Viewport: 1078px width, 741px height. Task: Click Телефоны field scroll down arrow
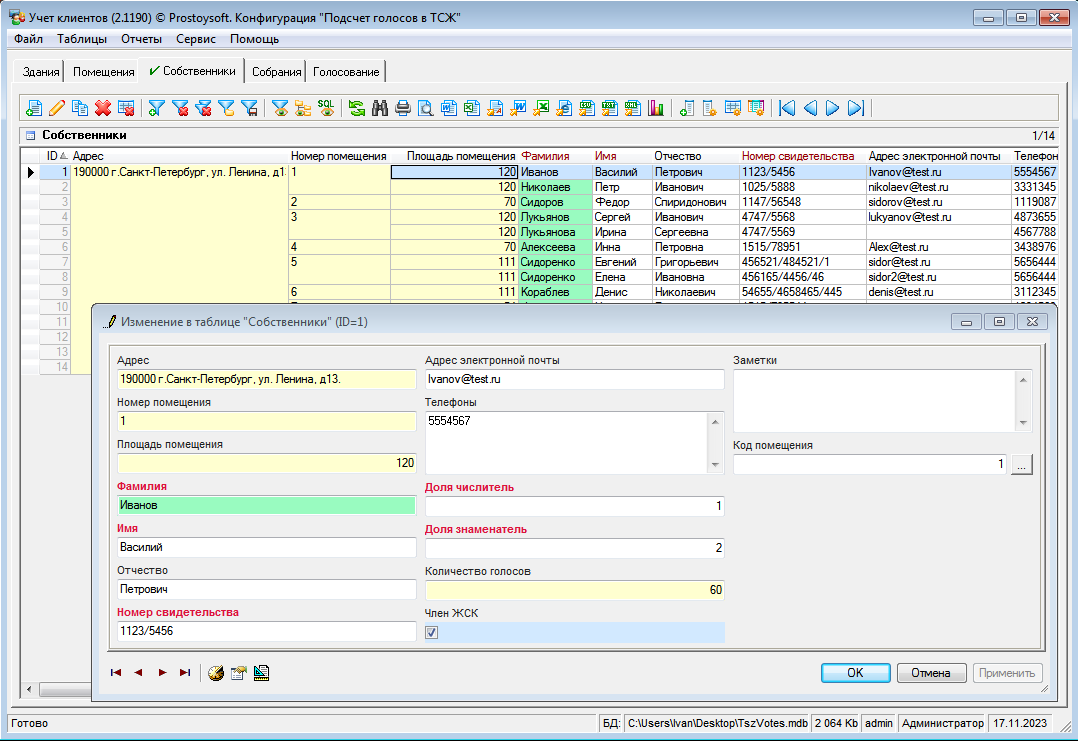click(x=715, y=465)
